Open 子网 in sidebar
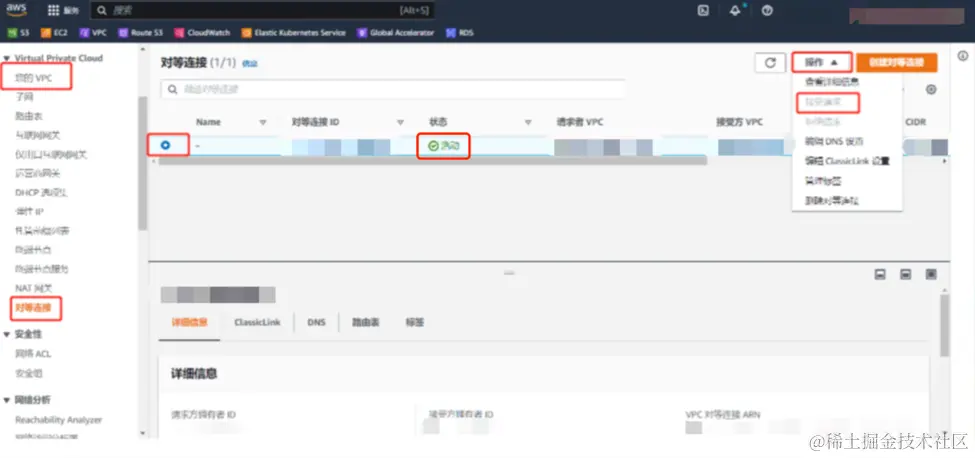 (x=24, y=97)
